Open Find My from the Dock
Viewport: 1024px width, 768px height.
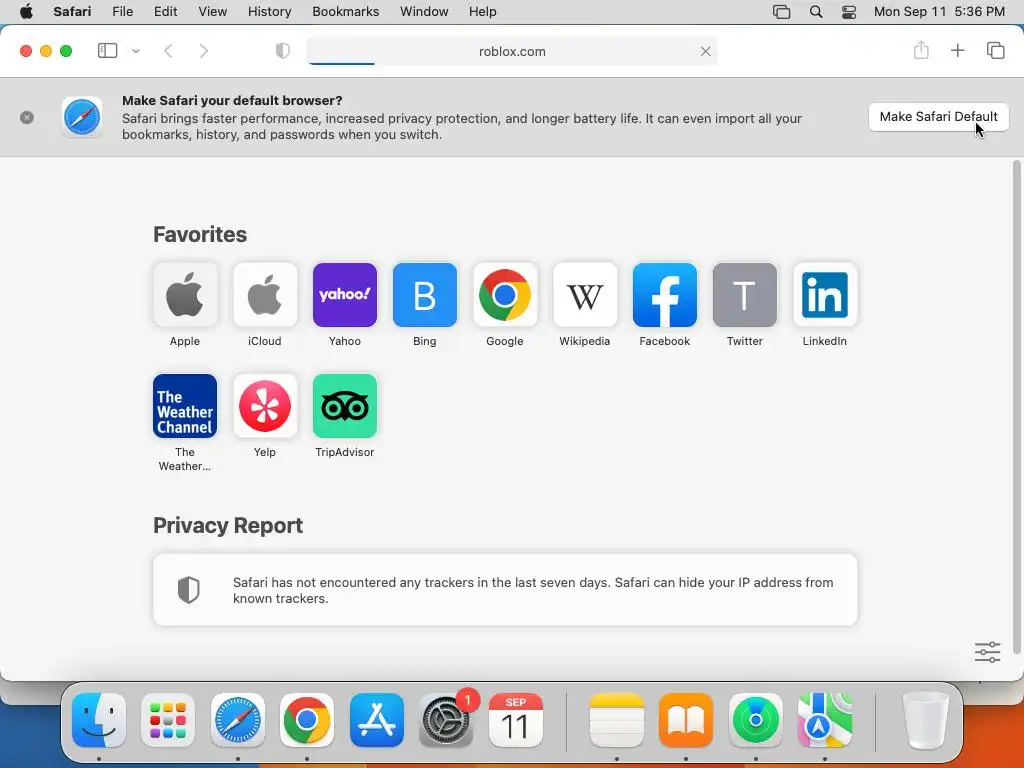point(756,720)
